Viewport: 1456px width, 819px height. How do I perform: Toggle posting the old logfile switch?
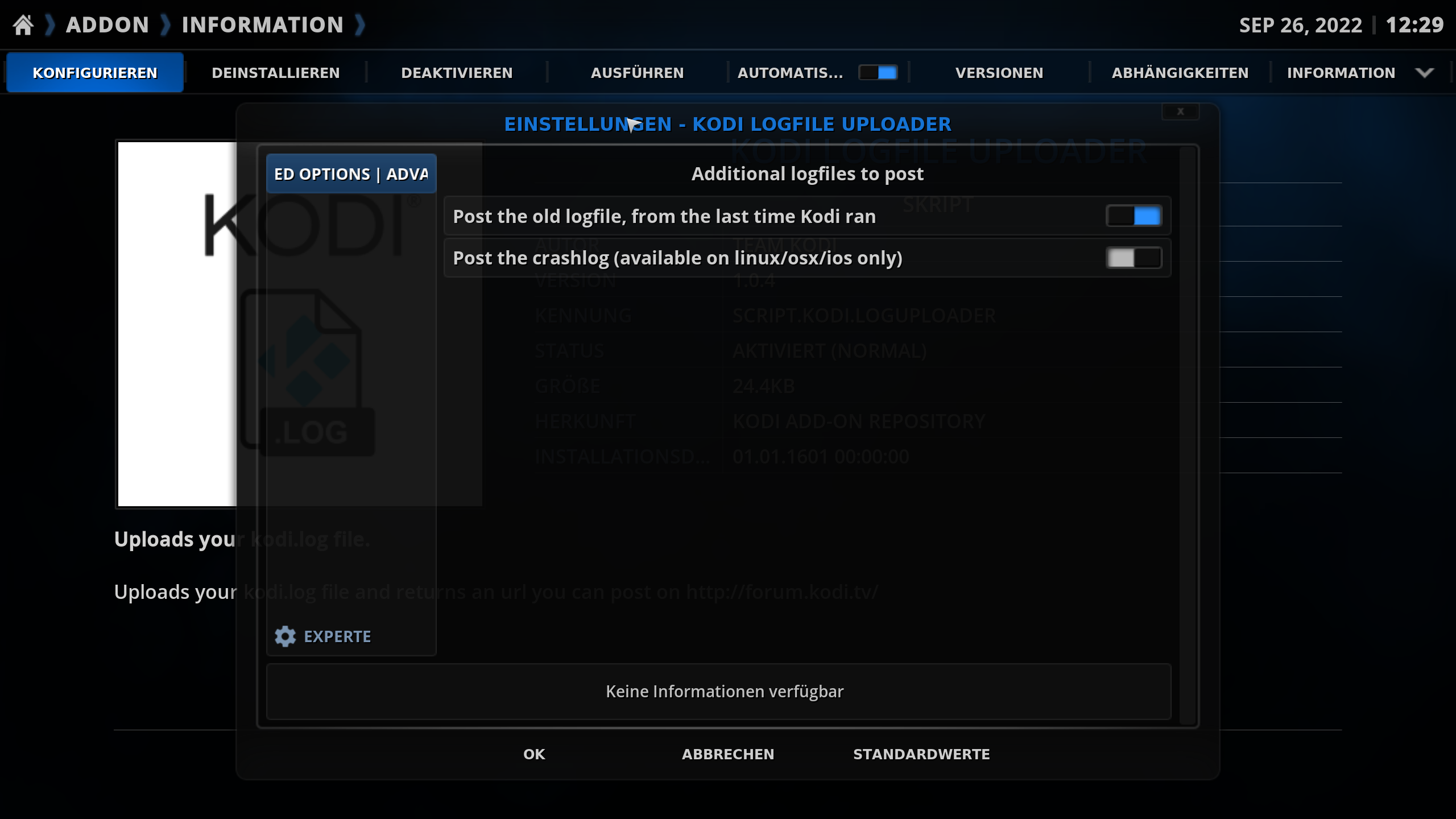point(1134,216)
